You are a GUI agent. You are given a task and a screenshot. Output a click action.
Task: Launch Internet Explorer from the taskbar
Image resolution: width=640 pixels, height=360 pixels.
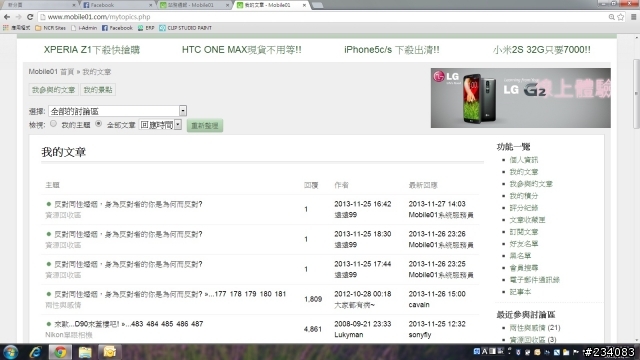pos(36,352)
